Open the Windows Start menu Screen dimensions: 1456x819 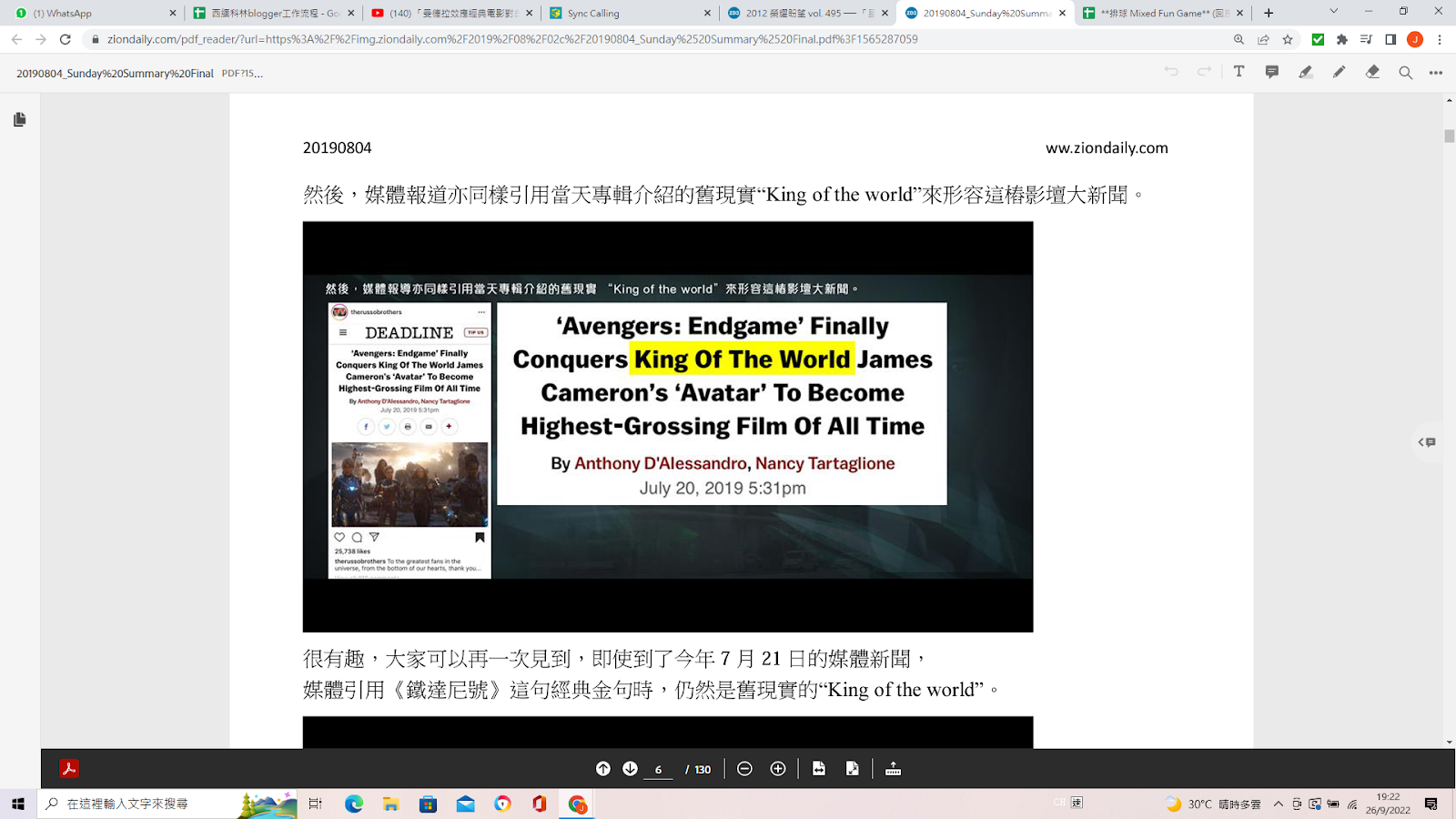[17, 804]
